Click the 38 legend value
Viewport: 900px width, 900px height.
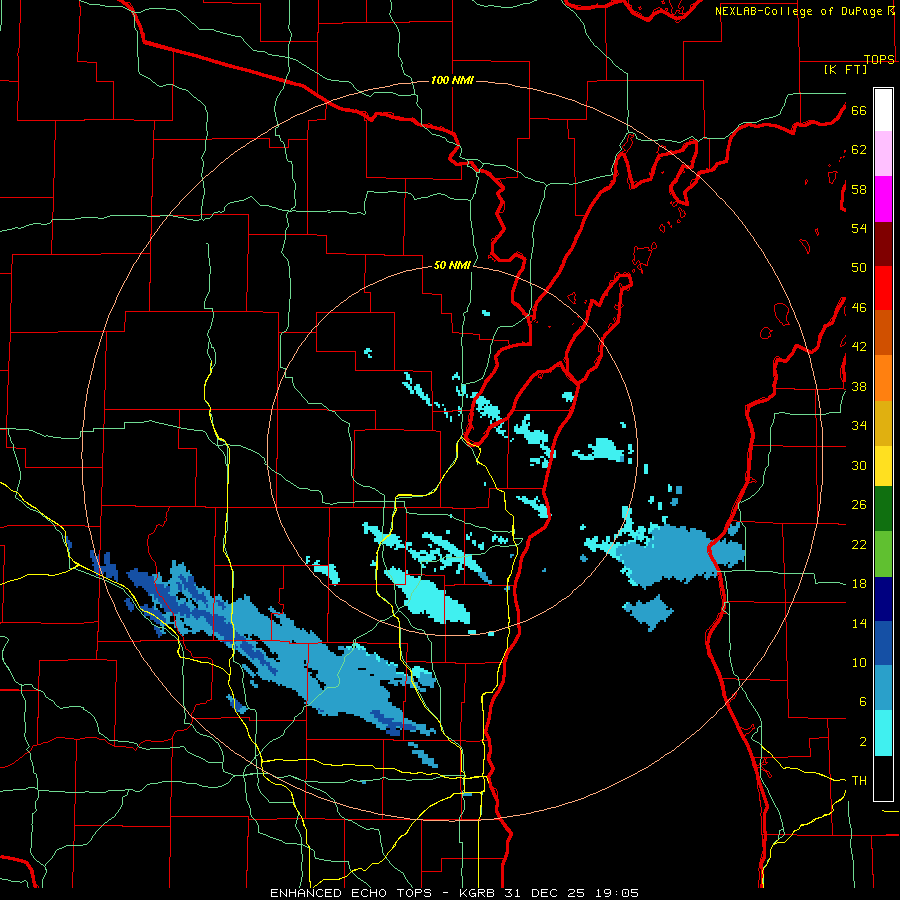pos(859,386)
